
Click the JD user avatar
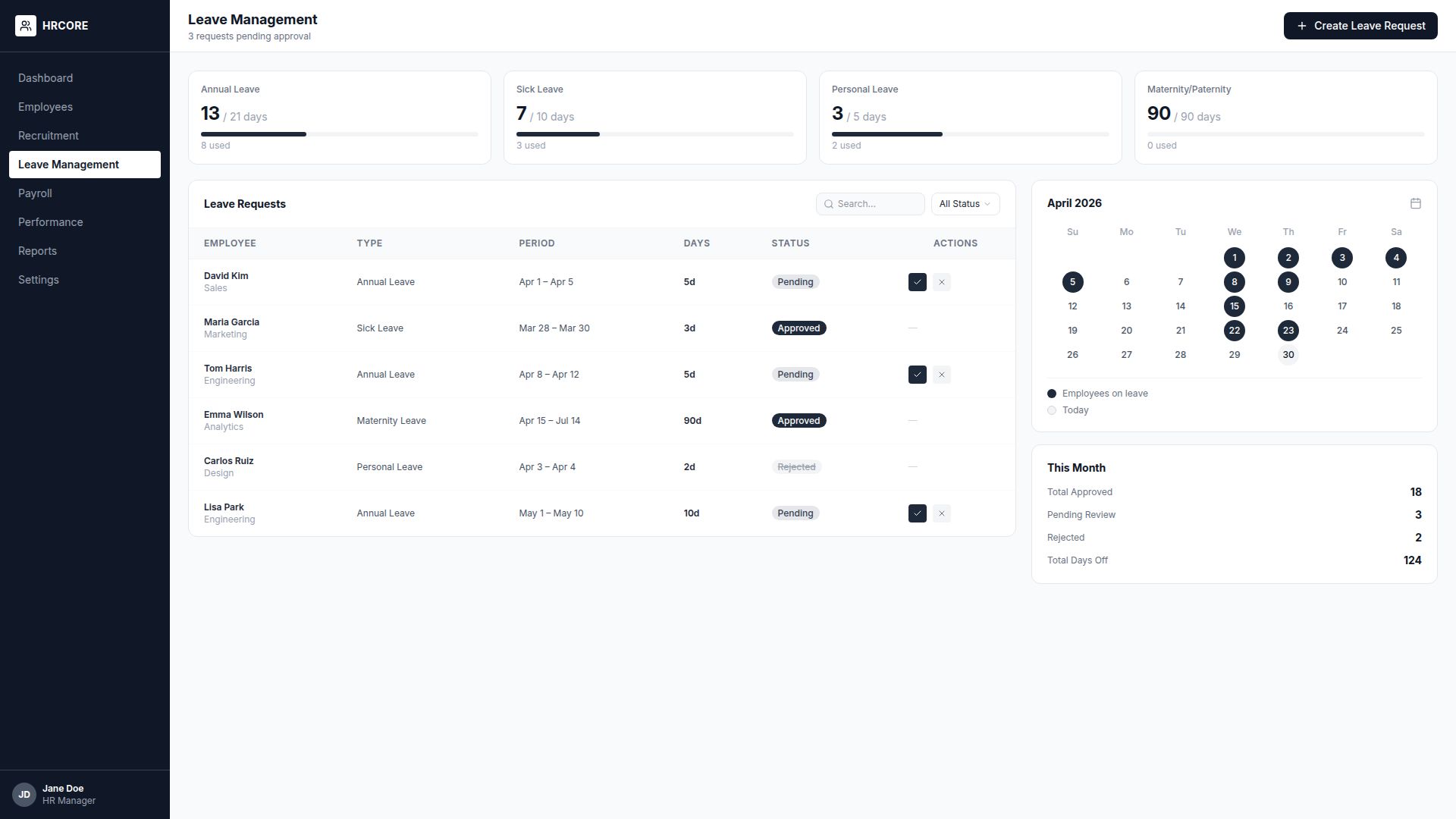[x=24, y=795]
